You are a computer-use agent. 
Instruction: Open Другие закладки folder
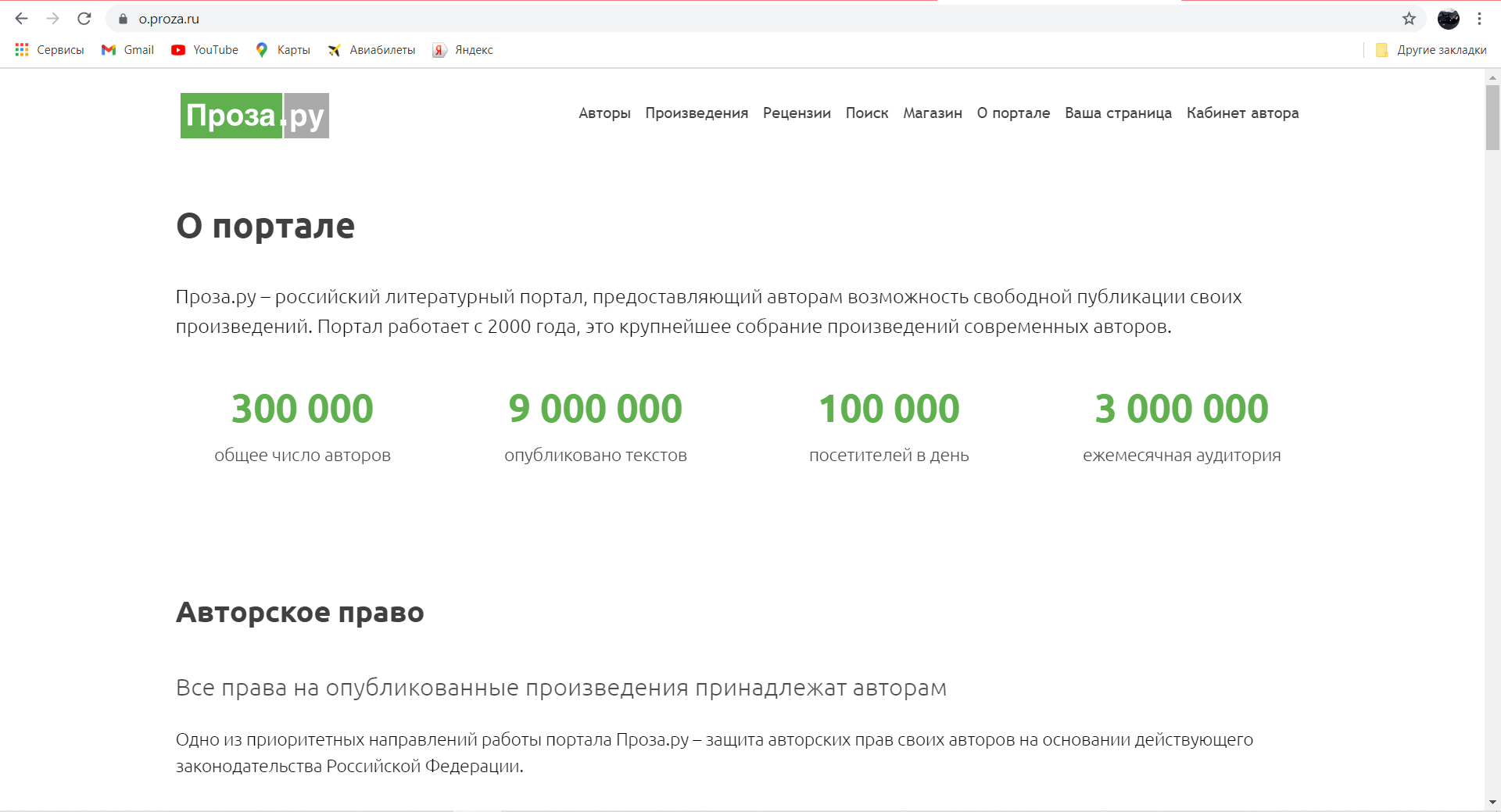click(x=1431, y=50)
